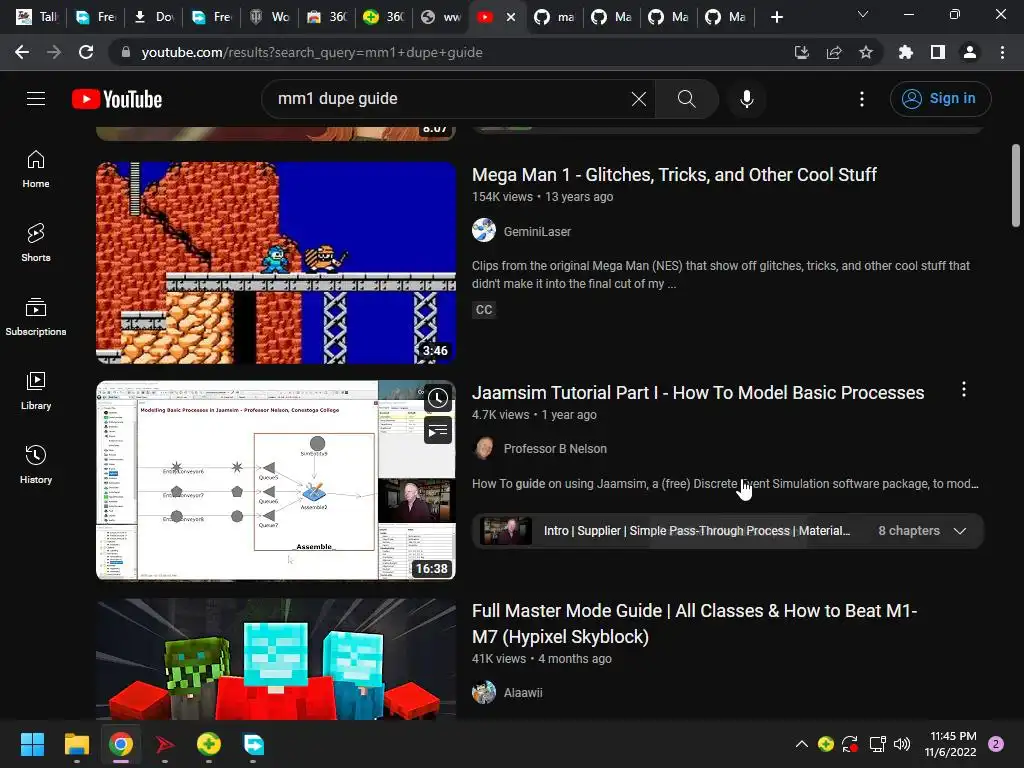1024x768 pixels.
Task: Play the Mega Man video thumbnail
Action: tap(276, 263)
